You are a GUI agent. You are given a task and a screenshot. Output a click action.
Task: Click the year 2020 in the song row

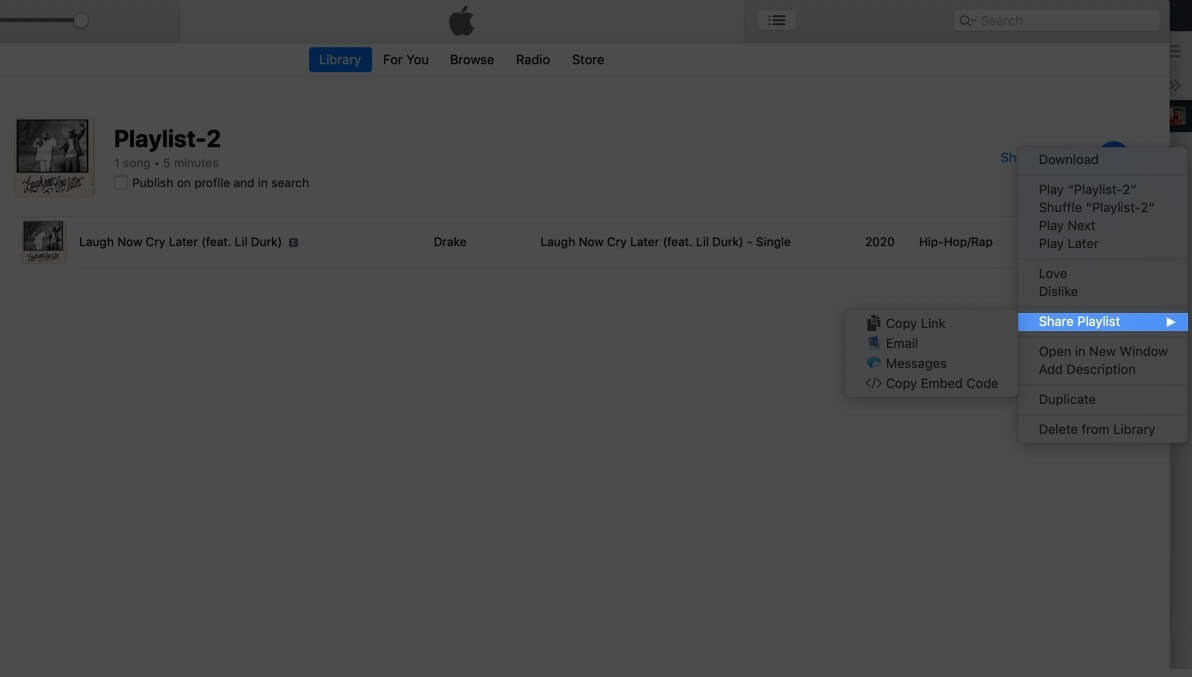pyautogui.click(x=880, y=242)
